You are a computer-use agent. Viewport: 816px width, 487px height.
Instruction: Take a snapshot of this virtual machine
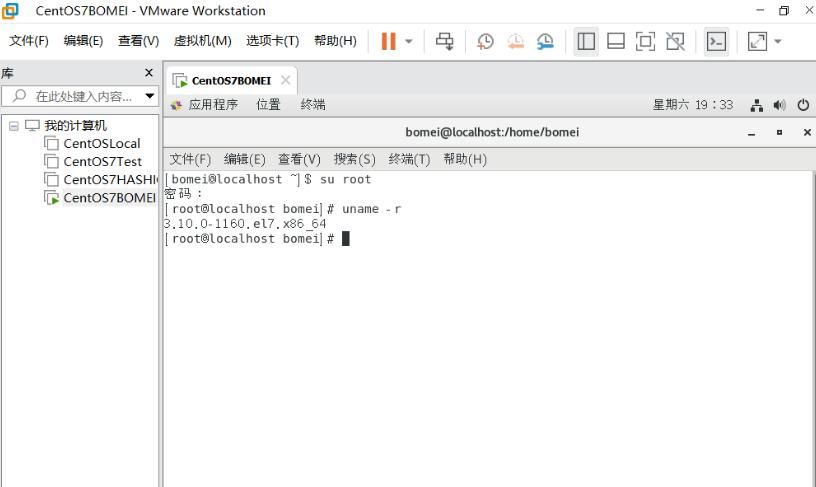click(x=485, y=41)
